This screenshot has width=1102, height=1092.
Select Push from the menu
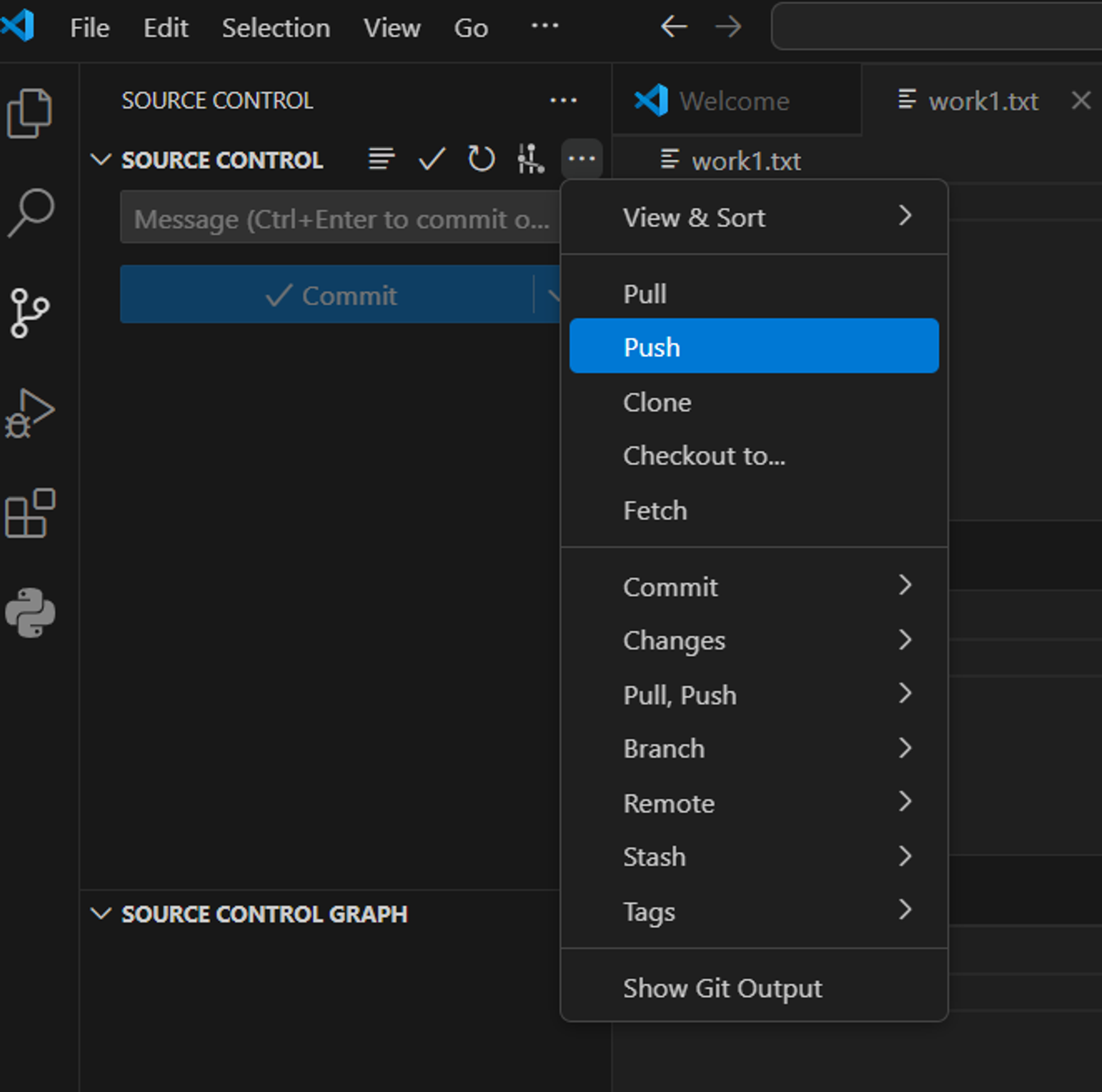(754, 346)
